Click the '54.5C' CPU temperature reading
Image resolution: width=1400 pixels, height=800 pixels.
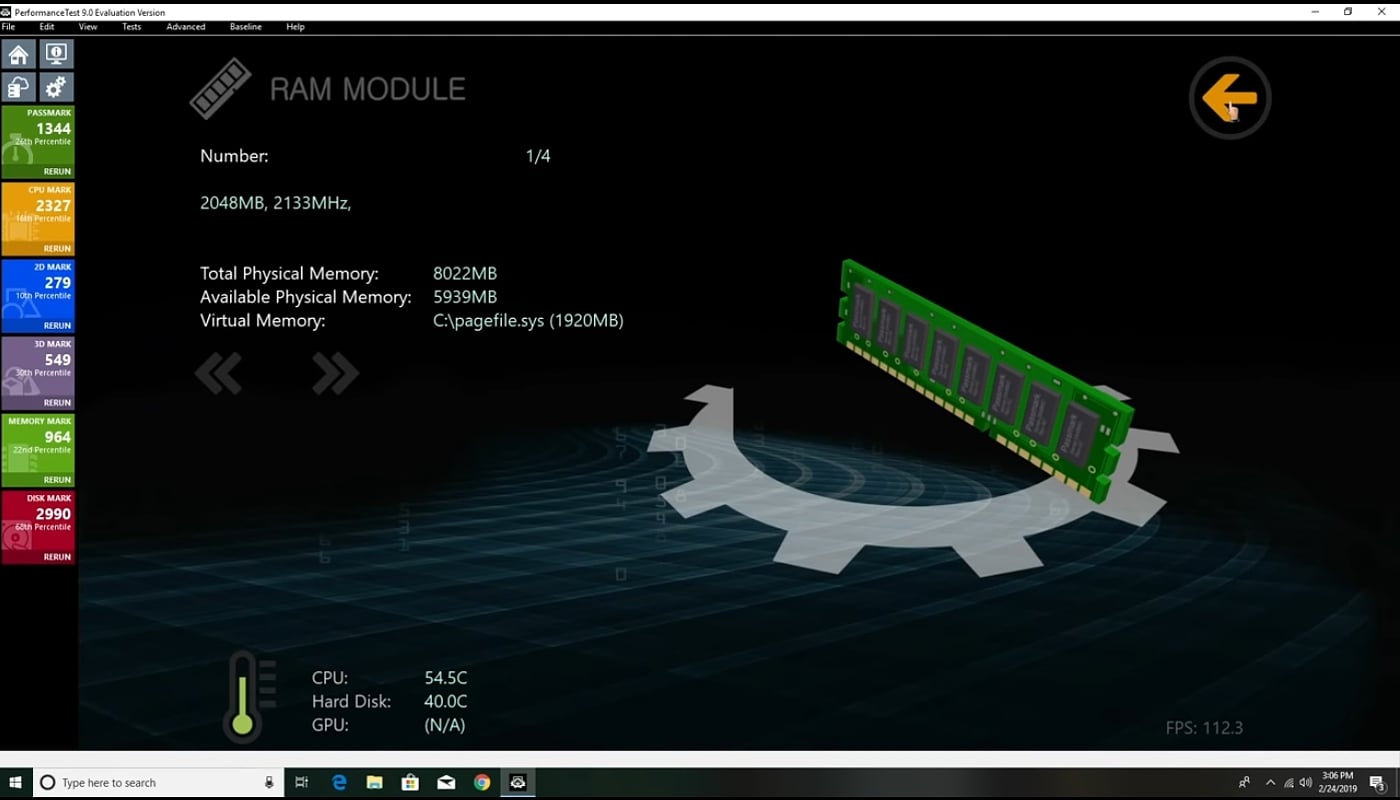point(446,678)
